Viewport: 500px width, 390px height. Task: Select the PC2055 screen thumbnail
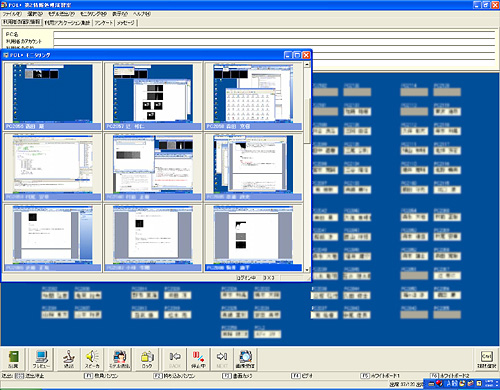(x=53, y=96)
